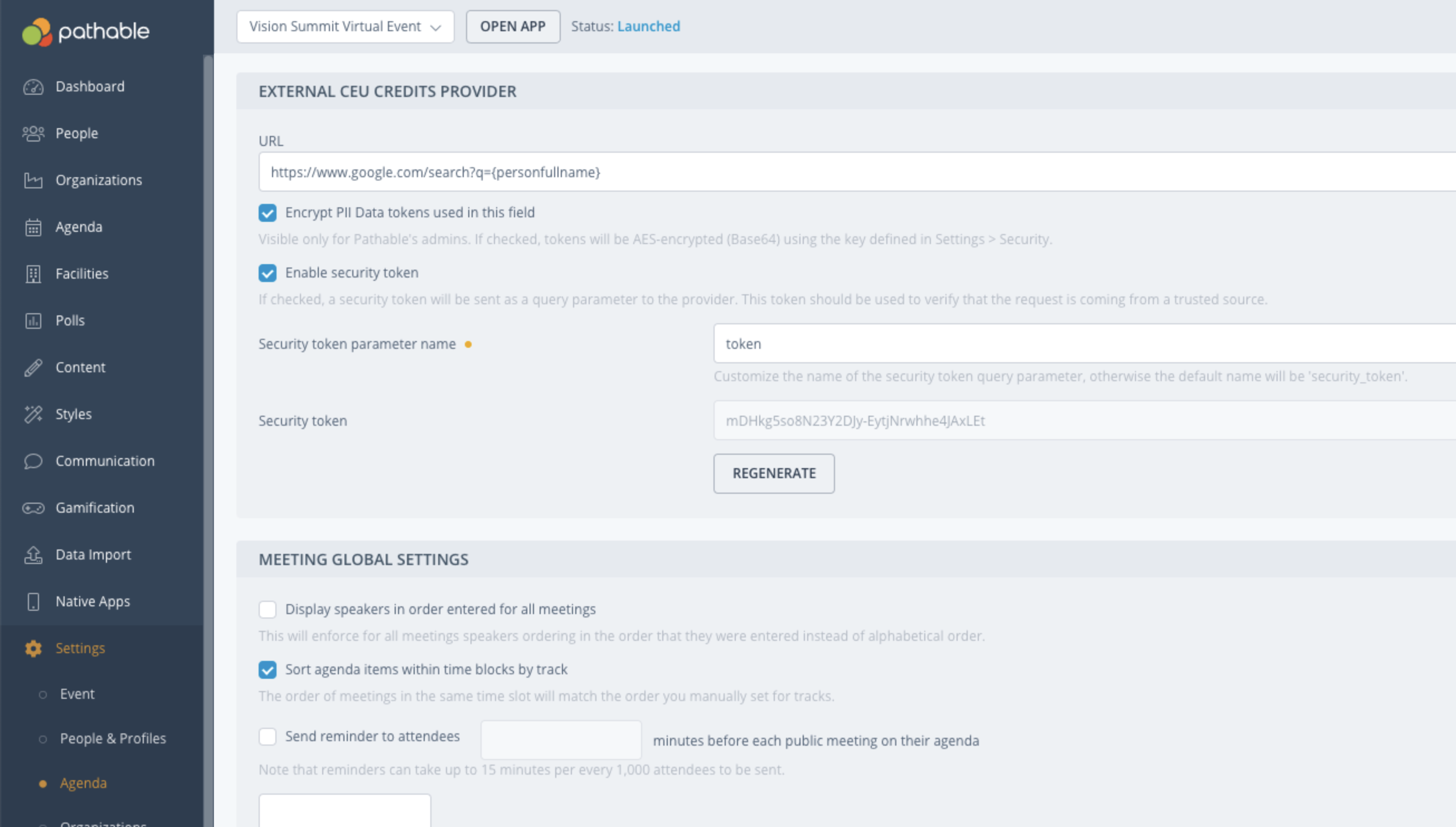Click the Polls chart icon
1456x827 pixels.
(33, 321)
